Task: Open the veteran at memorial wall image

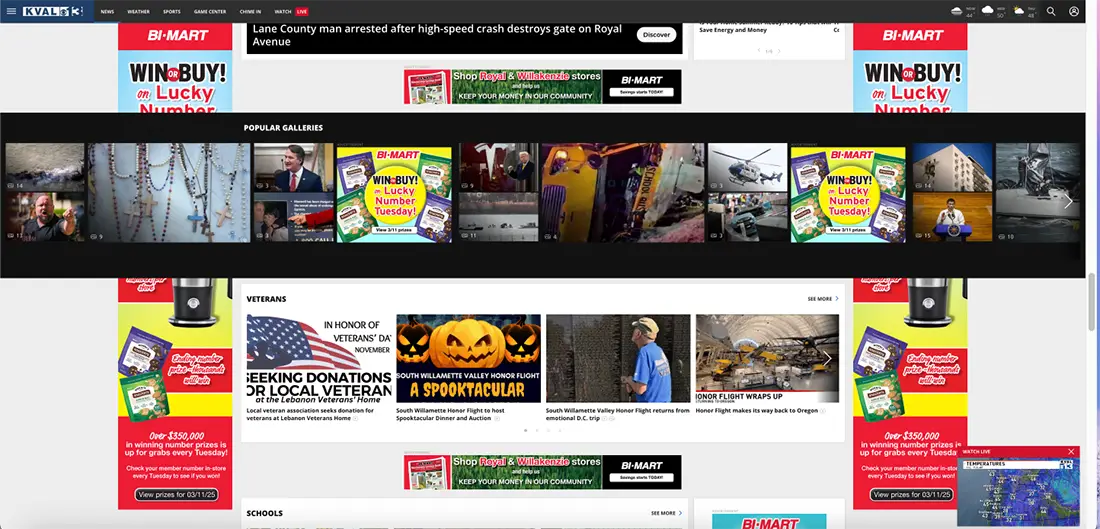Action: [x=618, y=359]
